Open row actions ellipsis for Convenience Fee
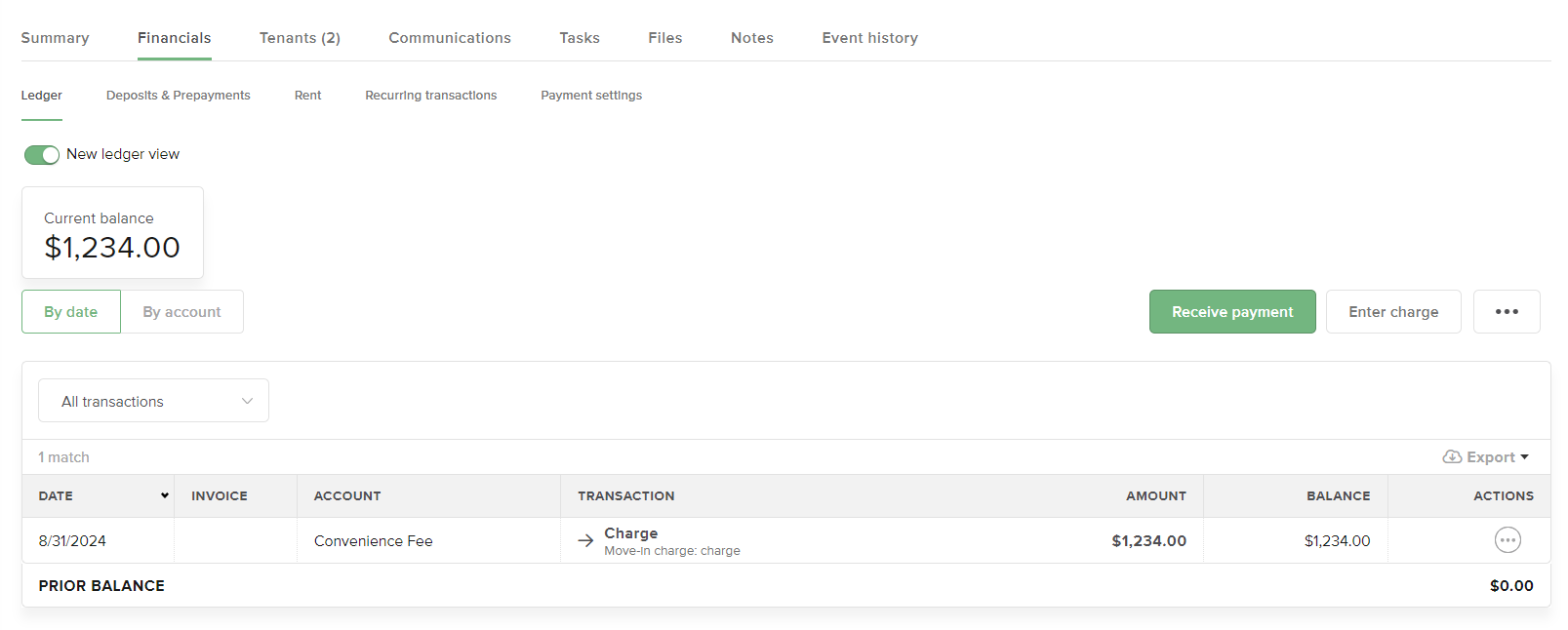 pos(1507,540)
